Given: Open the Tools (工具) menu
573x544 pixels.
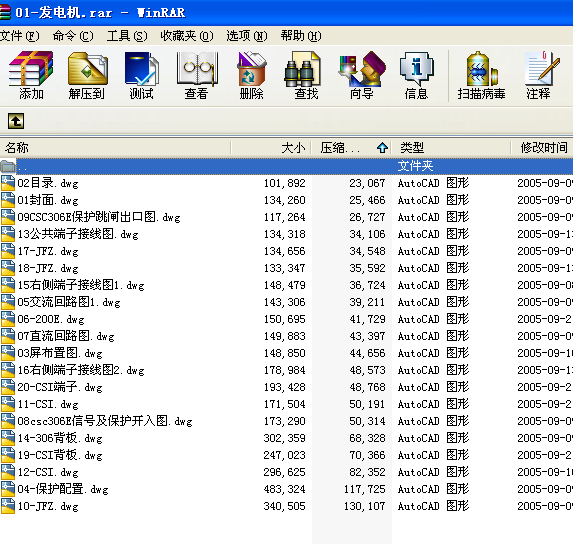Looking at the screenshot, I should [x=127, y=36].
